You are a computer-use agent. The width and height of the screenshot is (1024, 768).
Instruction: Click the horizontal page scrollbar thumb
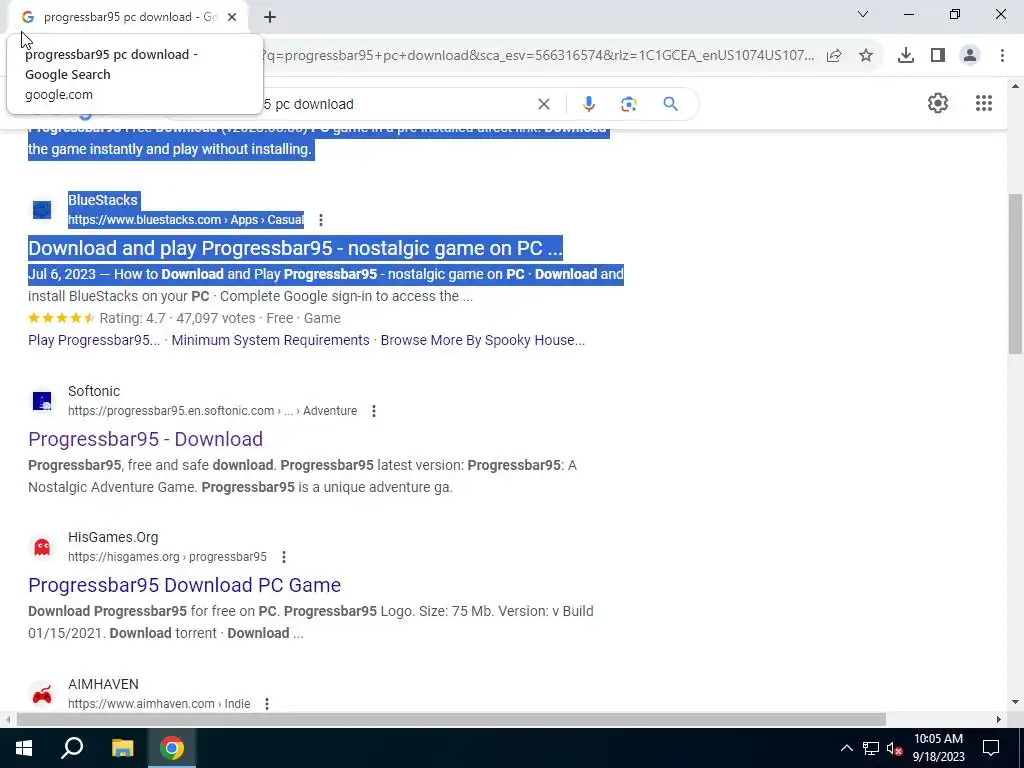[451, 720]
